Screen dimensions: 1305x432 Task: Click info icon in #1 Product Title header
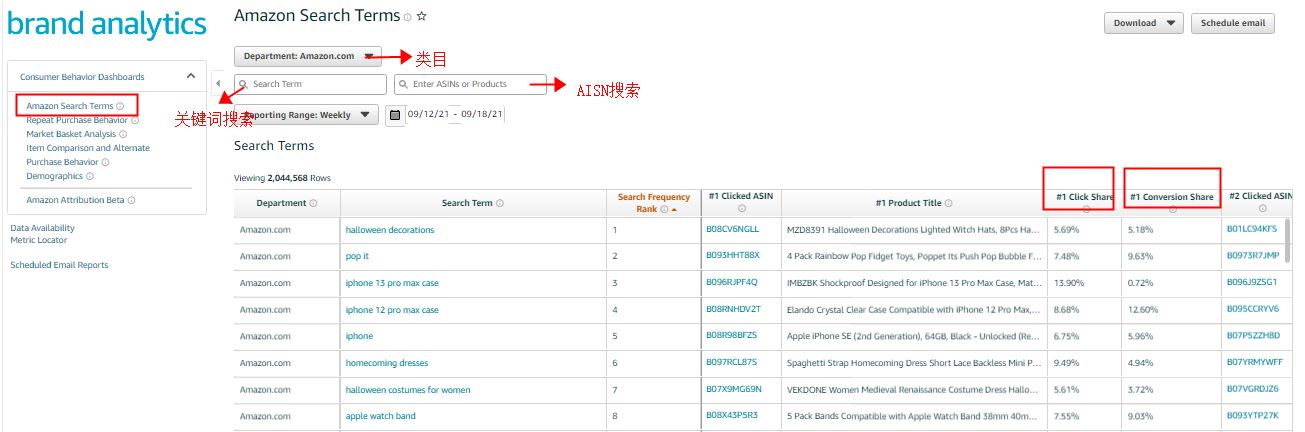click(948, 203)
